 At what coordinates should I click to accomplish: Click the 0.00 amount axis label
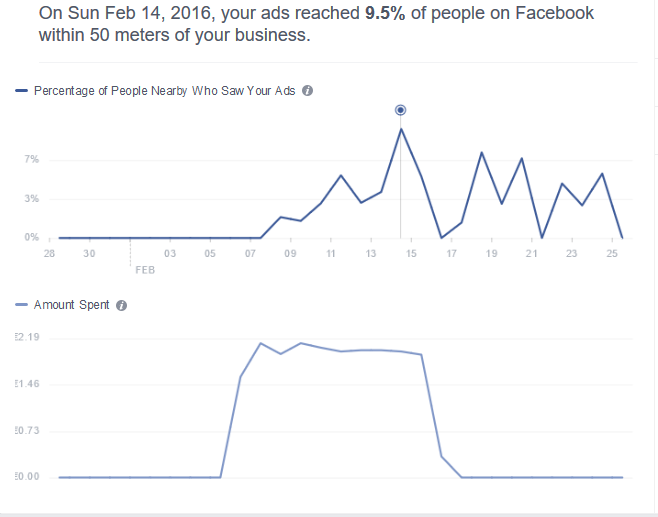point(27,477)
